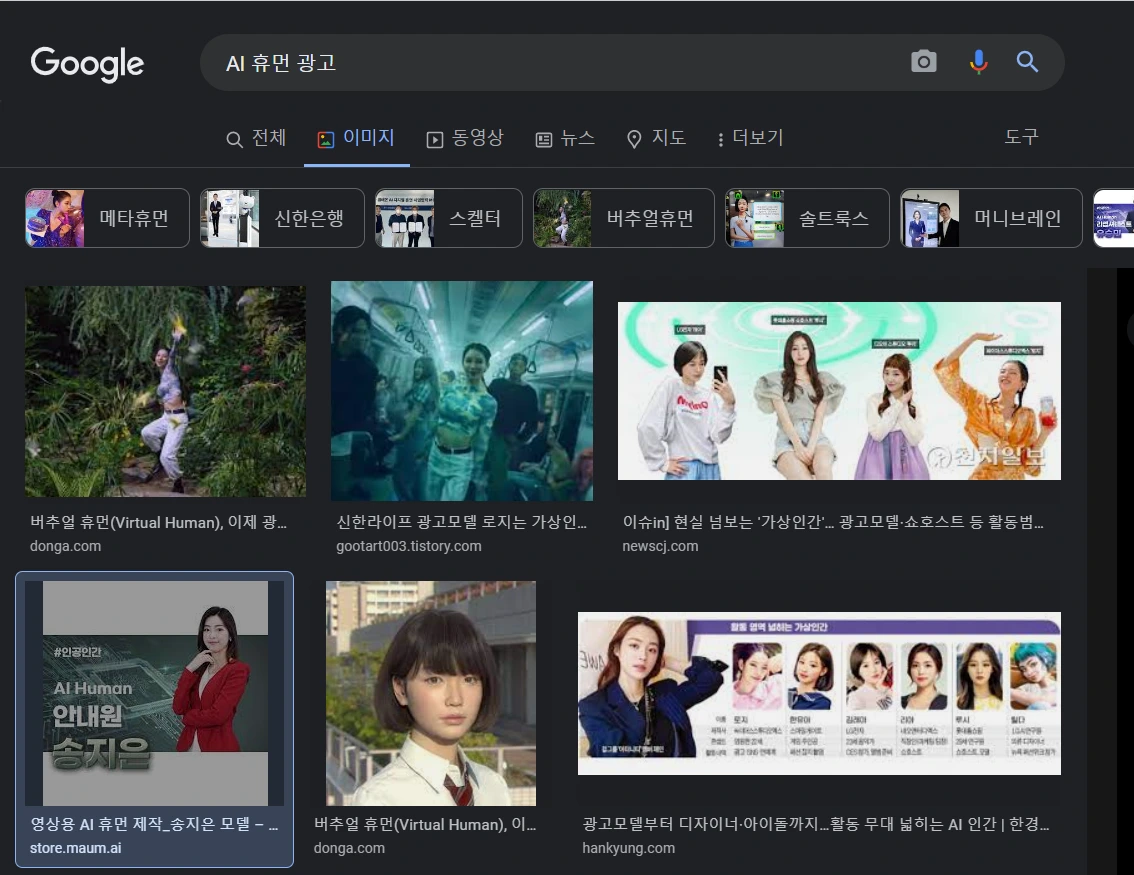1134x875 pixels.
Task: Open the schoolgirl virtual human image
Action: pyautogui.click(x=431, y=693)
